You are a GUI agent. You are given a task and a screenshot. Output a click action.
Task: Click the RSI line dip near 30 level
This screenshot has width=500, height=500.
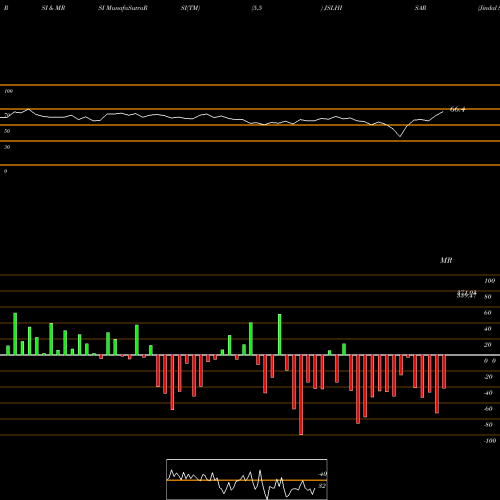click(x=400, y=136)
